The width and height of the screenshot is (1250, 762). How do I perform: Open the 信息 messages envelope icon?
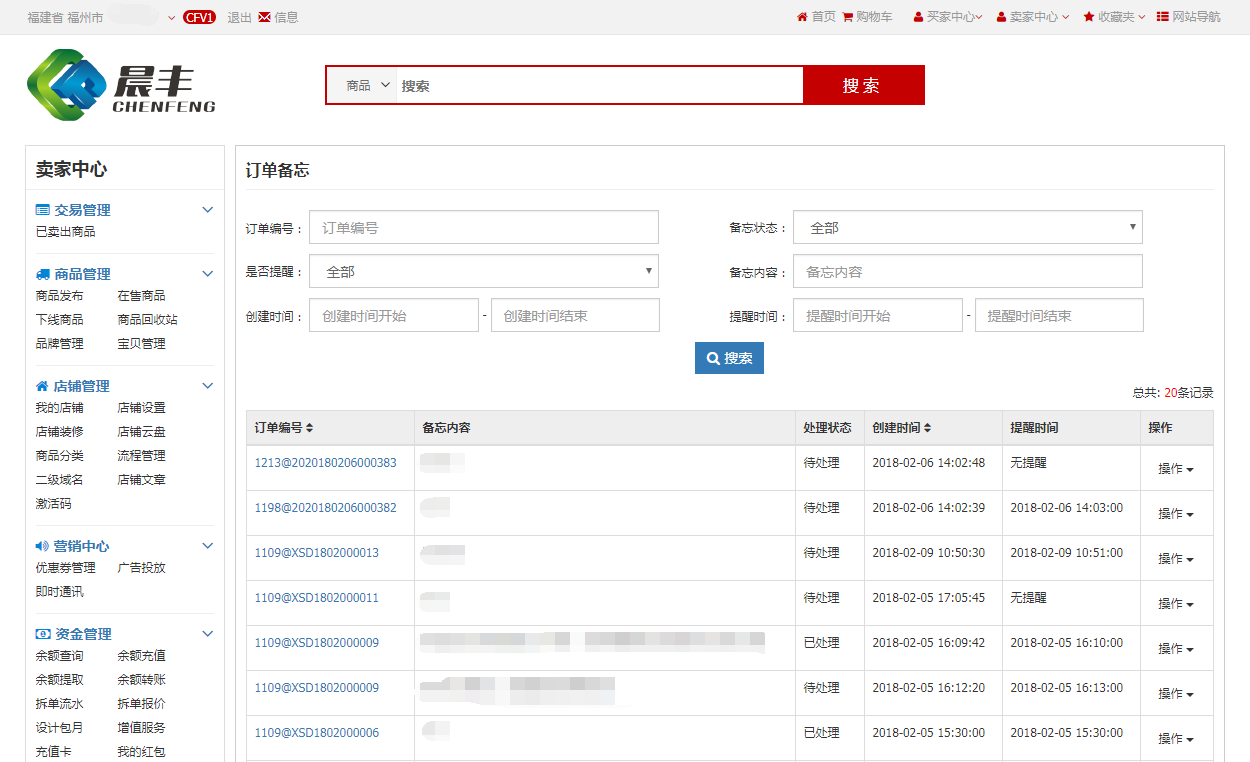pos(264,17)
